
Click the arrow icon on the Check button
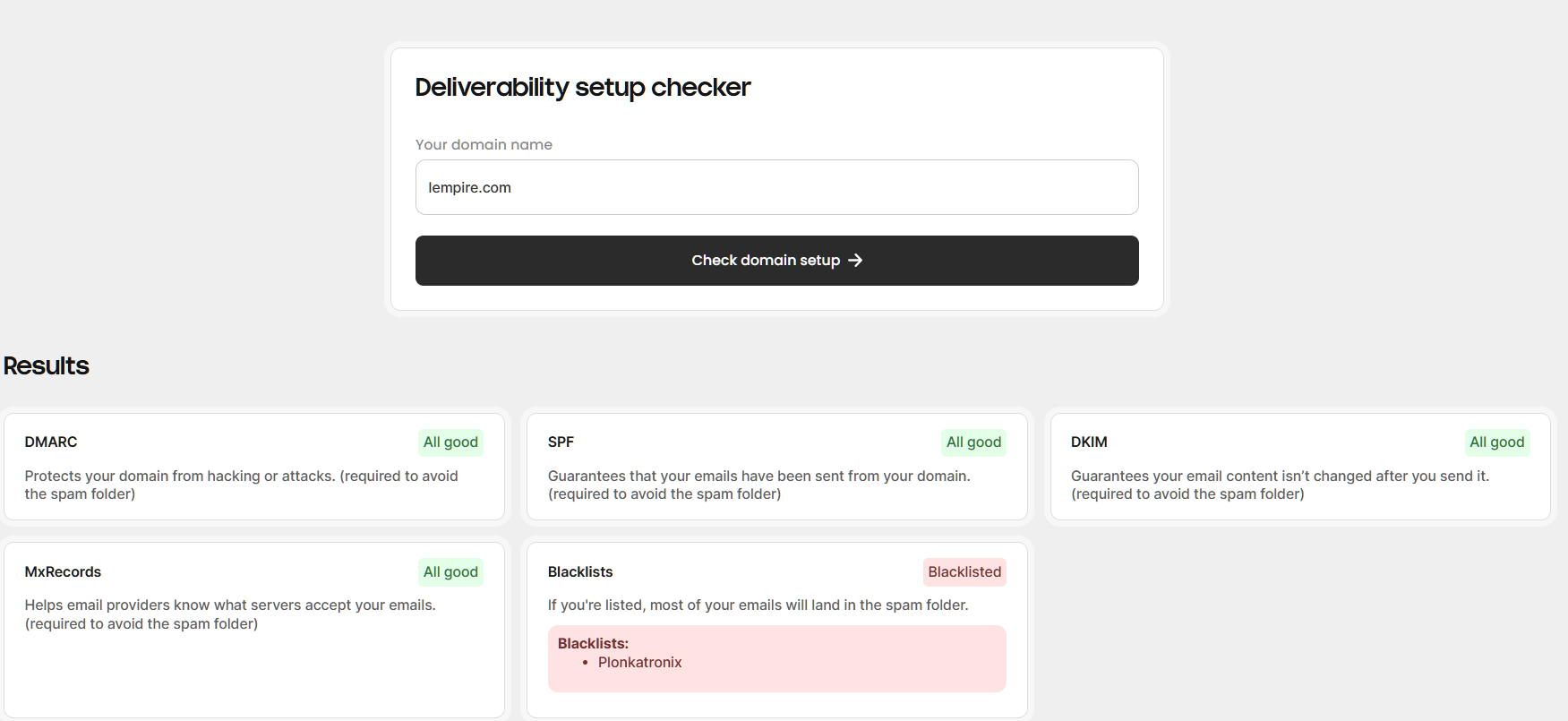(855, 261)
